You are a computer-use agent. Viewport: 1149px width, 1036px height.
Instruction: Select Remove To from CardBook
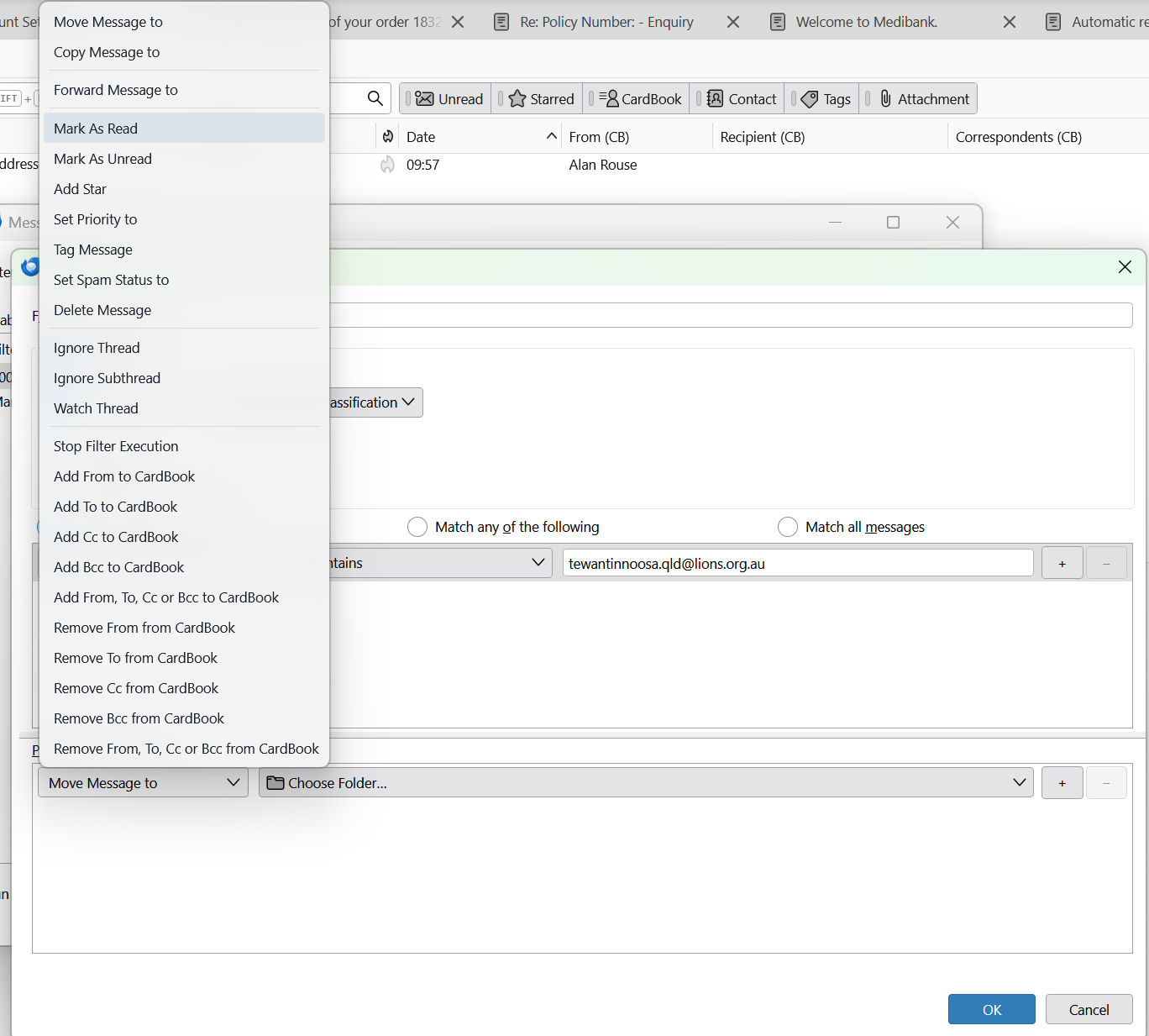pos(184,658)
